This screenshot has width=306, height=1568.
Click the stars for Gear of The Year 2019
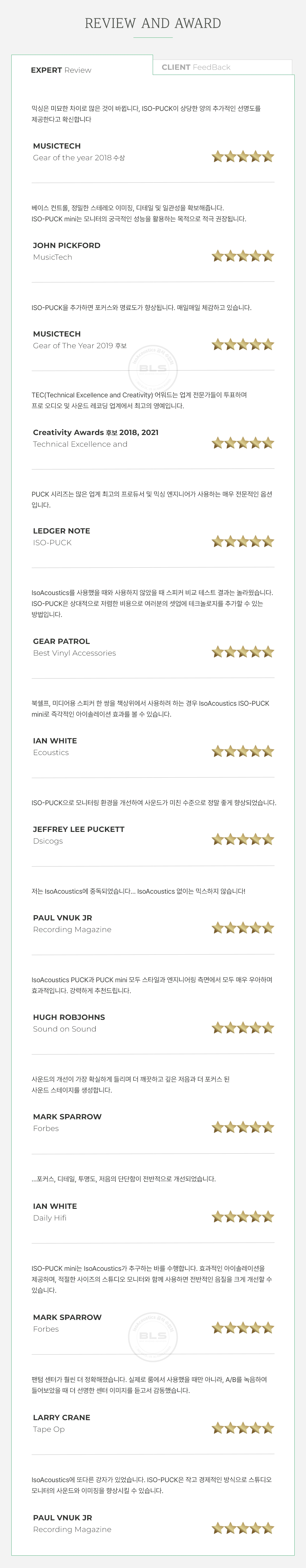point(243,345)
